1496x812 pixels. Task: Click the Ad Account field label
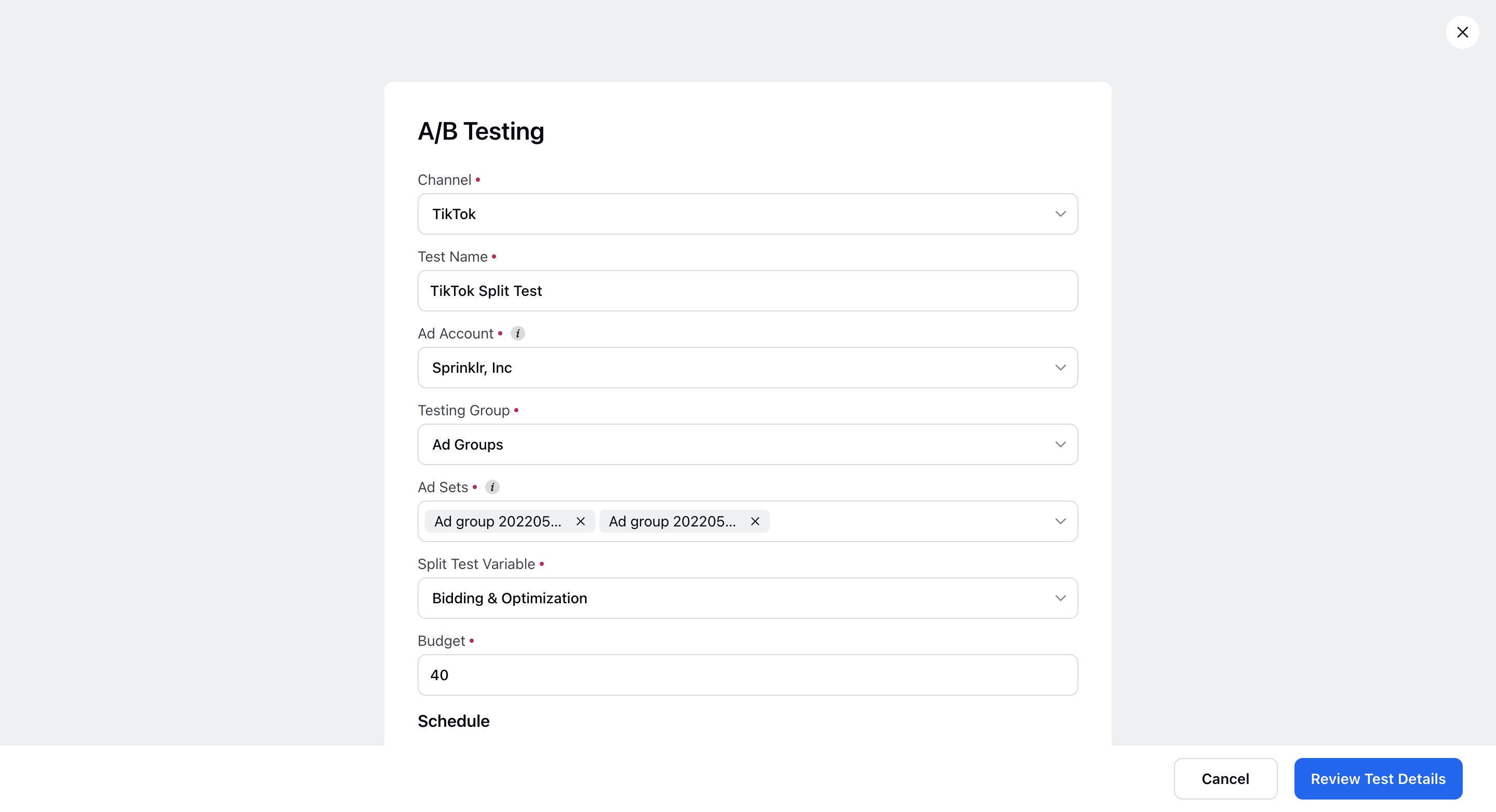pyautogui.click(x=456, y=333)
